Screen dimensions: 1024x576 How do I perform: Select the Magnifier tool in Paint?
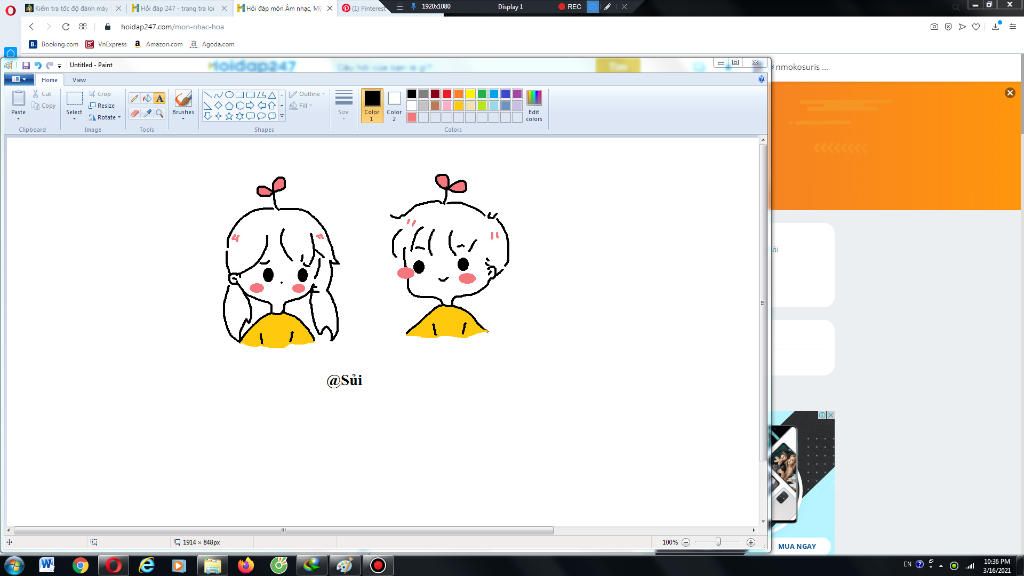159,113
